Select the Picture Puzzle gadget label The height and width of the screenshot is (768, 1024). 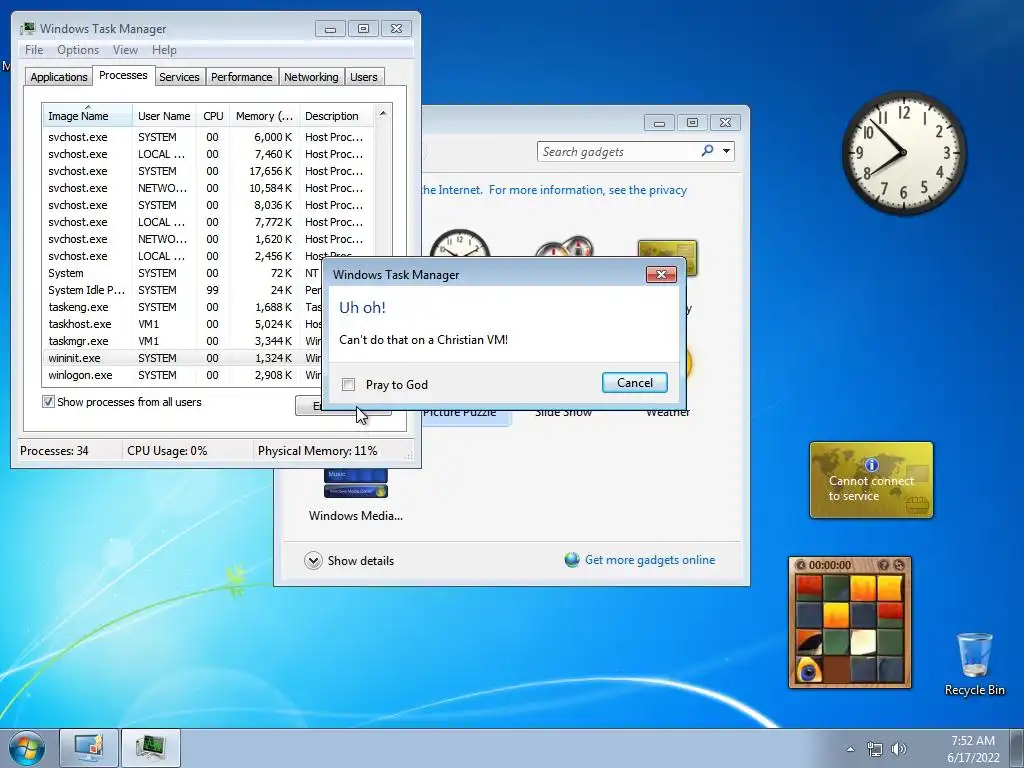click(459, 412)
